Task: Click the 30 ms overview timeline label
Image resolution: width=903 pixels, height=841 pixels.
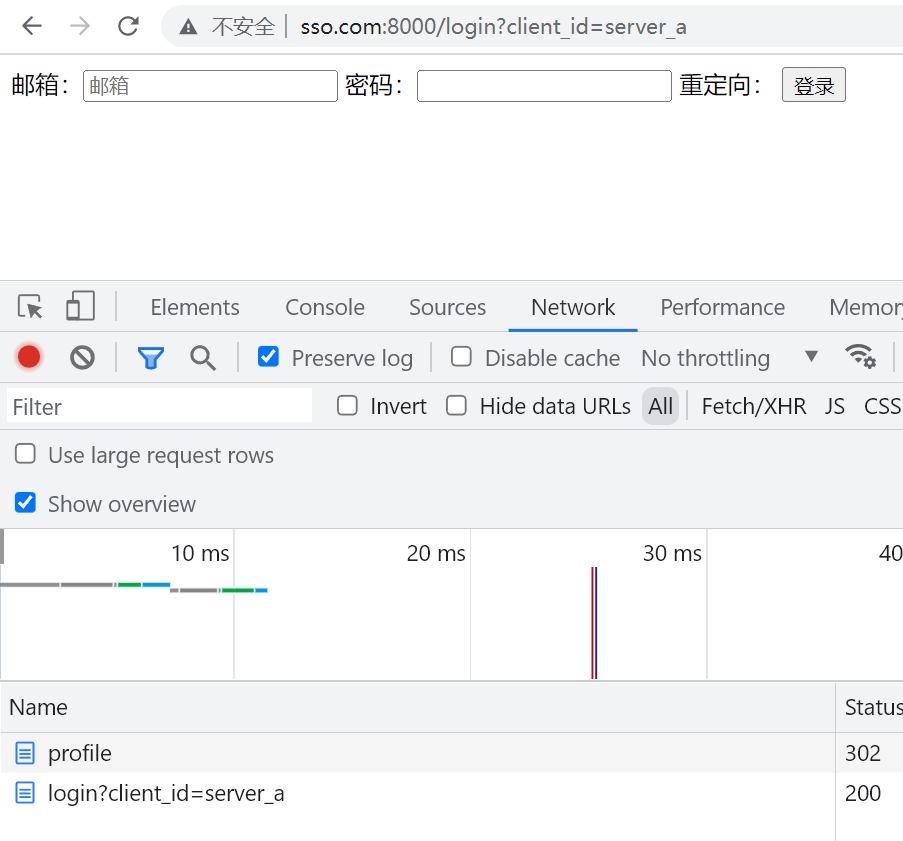Action: pyautogui.click(x=672, y=553)
